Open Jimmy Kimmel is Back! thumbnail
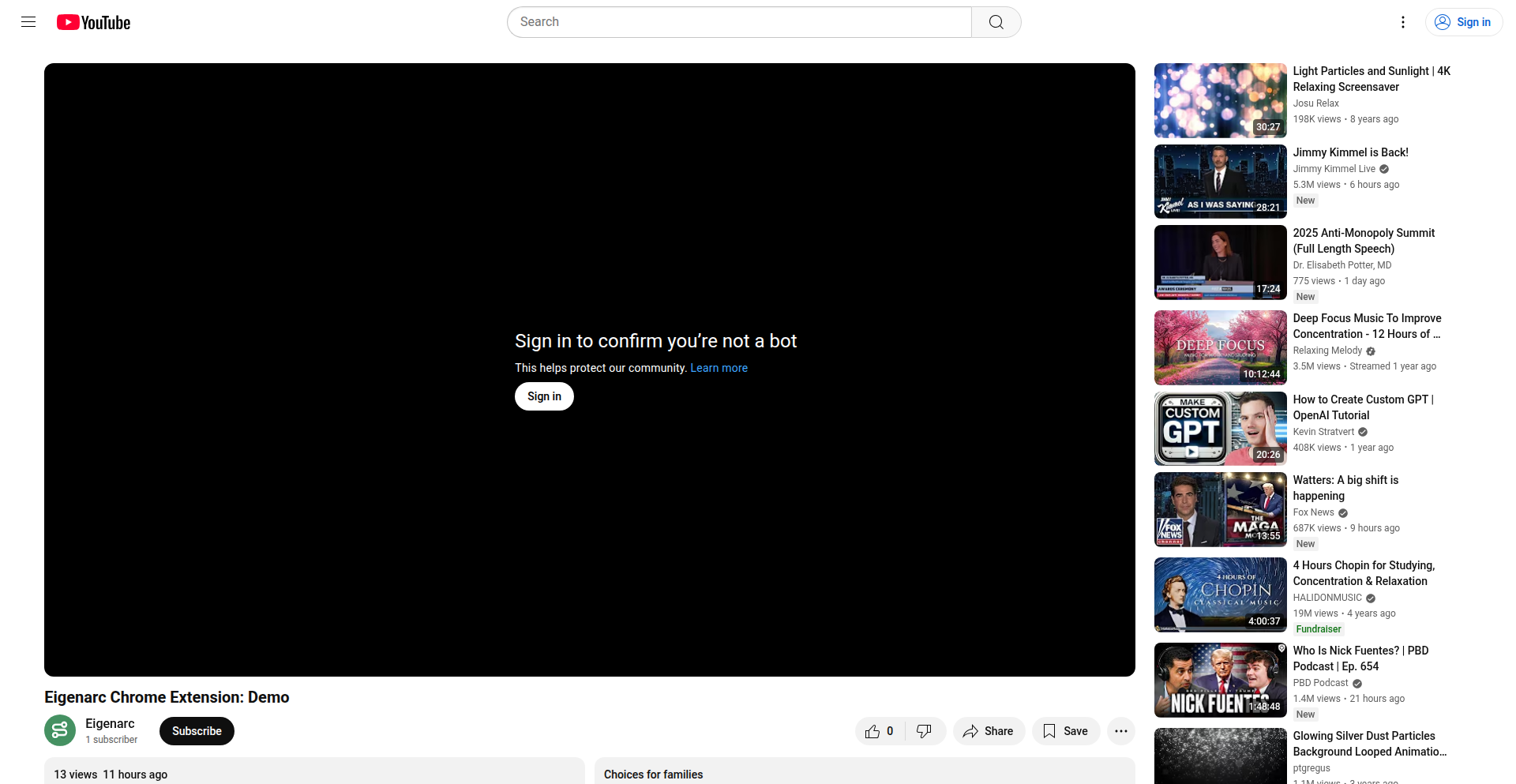Image resolution: width=1516 pixels, height=784 pixels. (1221, 182)
